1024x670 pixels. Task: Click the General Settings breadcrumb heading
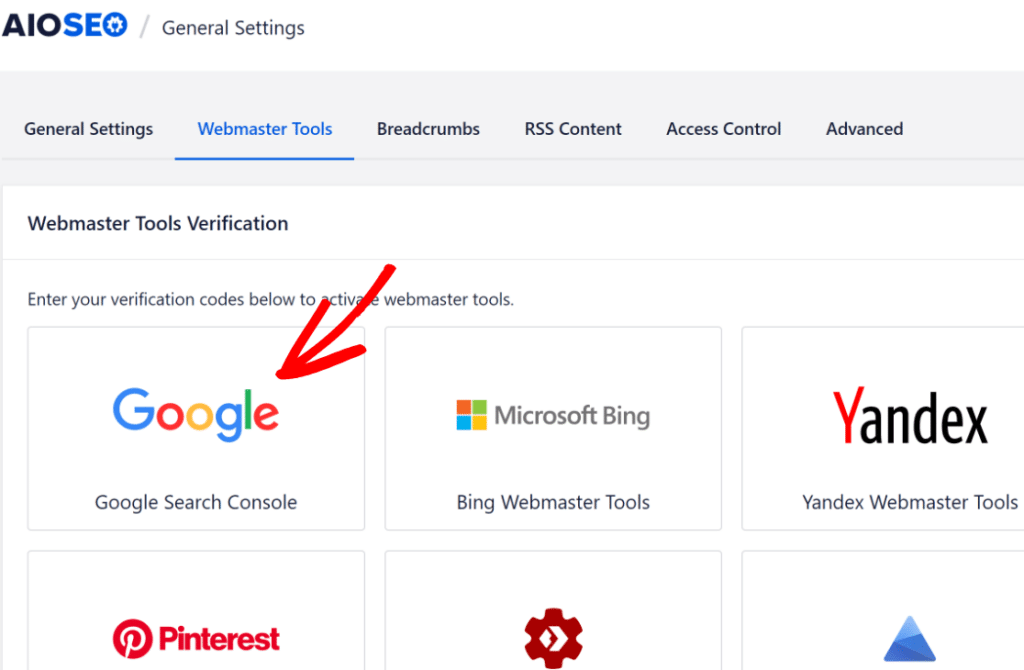[x=232, y=27]
